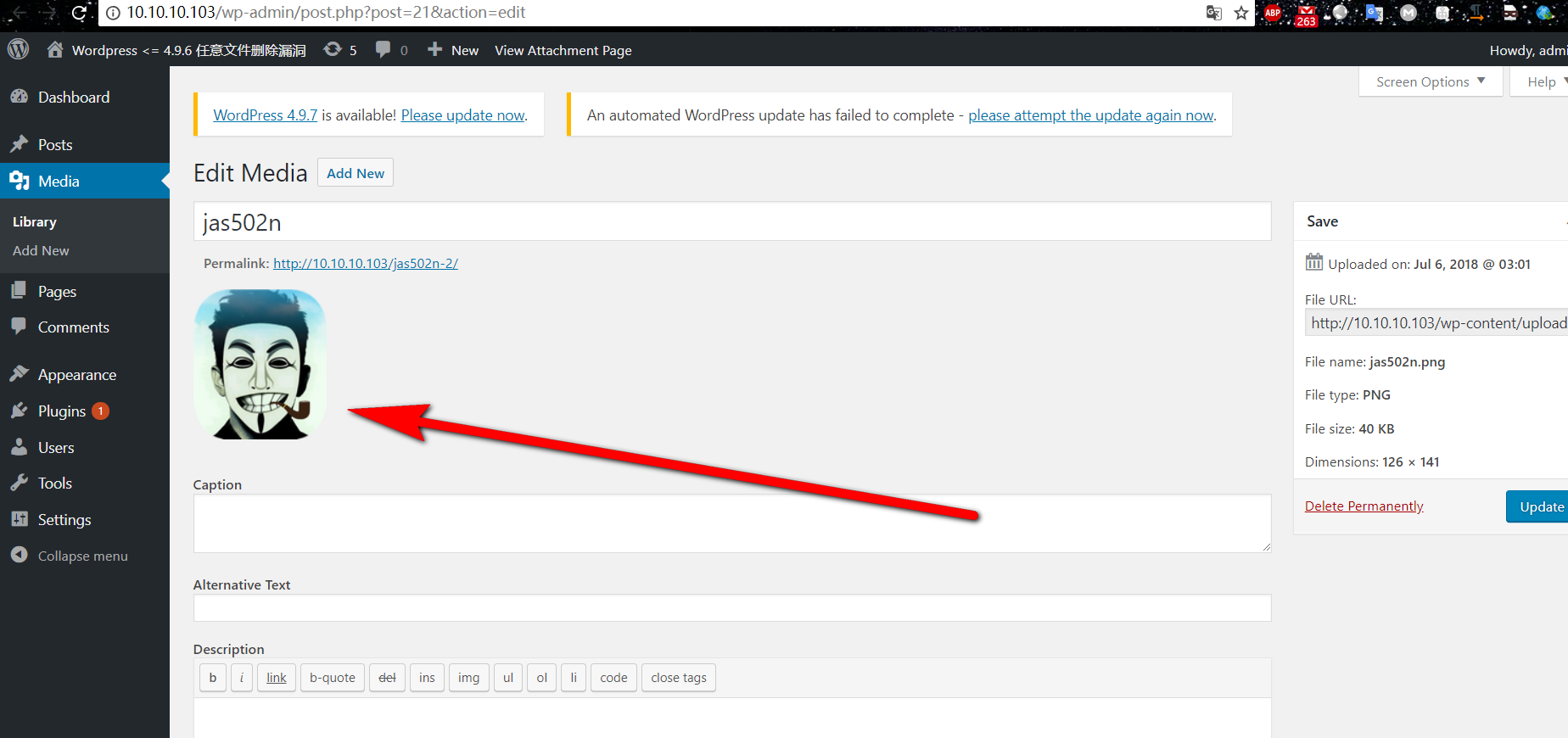Bookmark page with the star icon
Image resolution: width=1568 pixels, height=738 pixels.
(x=1240, y=13)
